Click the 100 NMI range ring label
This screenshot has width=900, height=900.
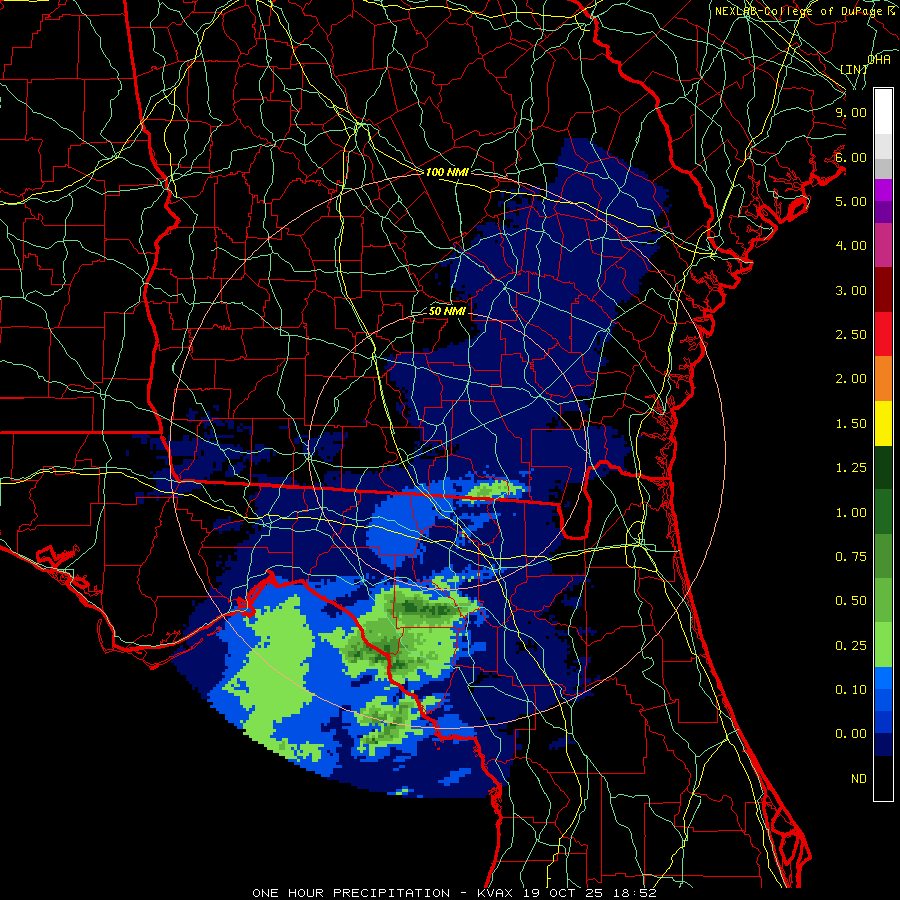(x=447, y=172)
